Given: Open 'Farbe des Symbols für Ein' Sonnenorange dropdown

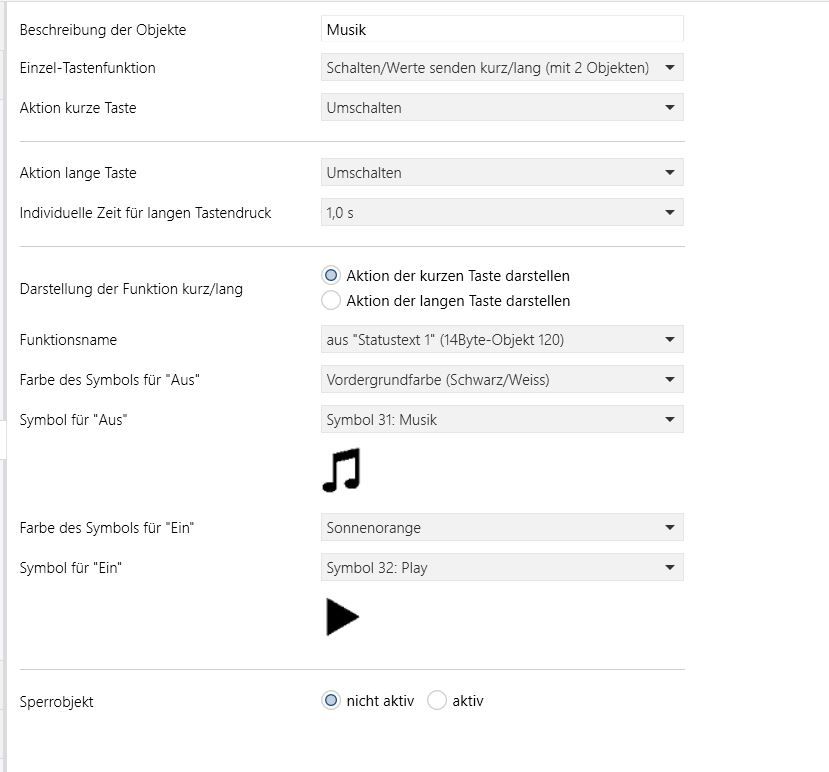Looking at the screenshot, I should (x=502, y=528).
